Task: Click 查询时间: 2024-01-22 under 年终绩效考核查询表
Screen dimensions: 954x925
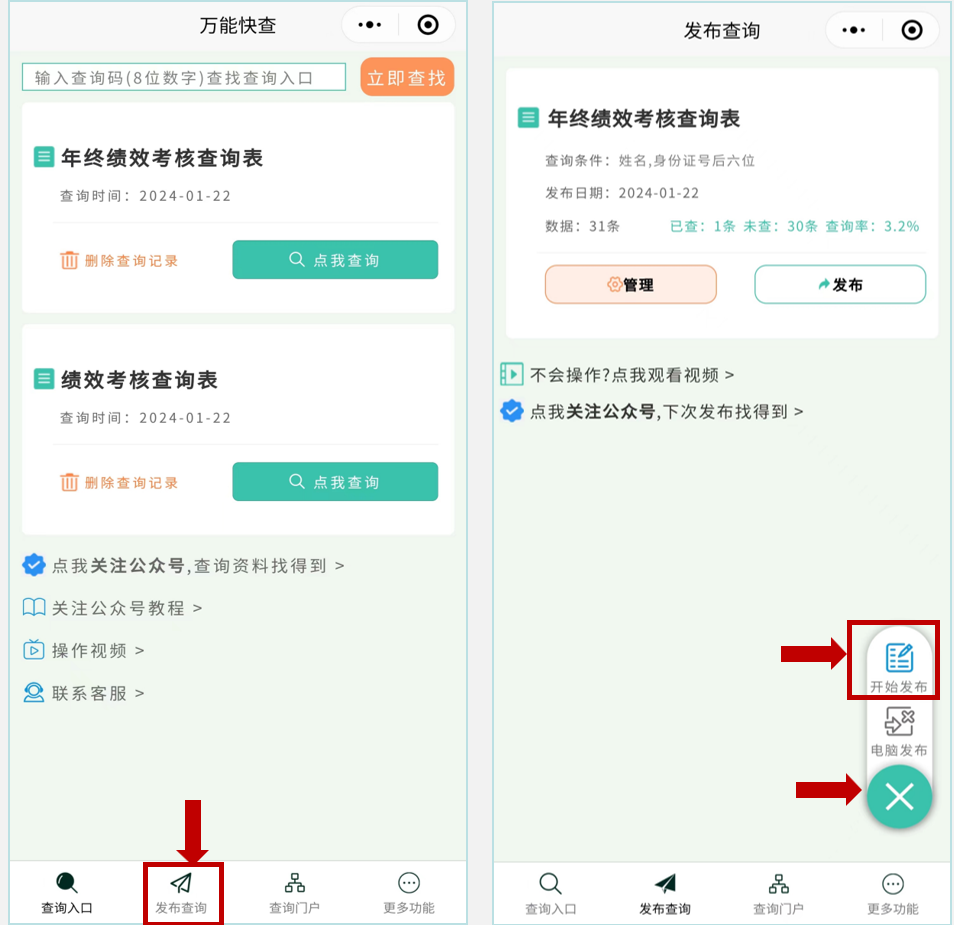Action: (x=145, y=196)
